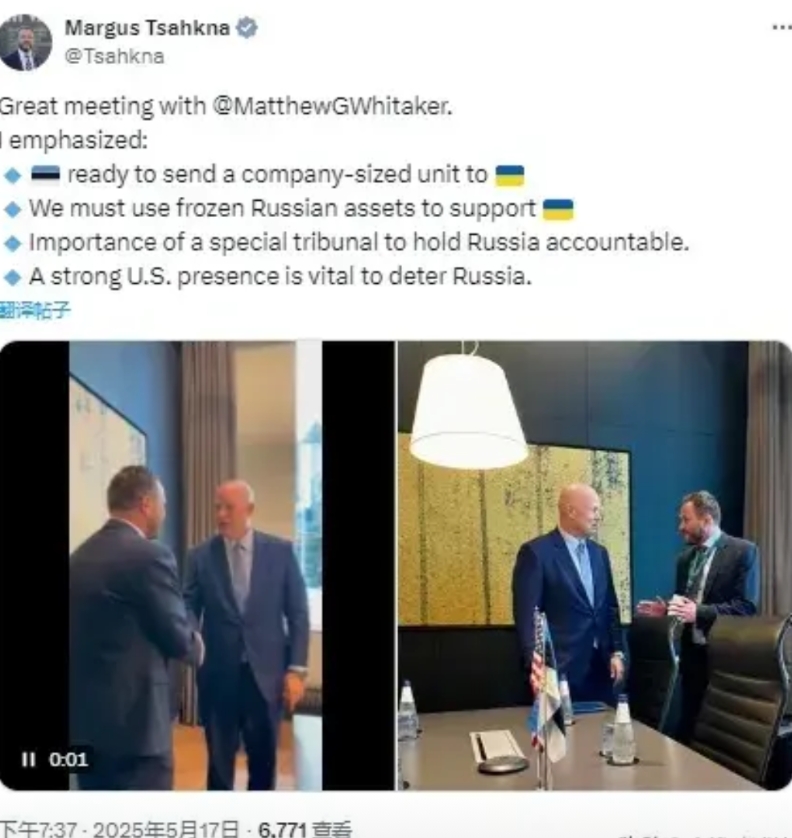Image resolution: width=792 pixels, height=838 pixels.
Task: Click the translate post link
Action: (x=35, y=309)
